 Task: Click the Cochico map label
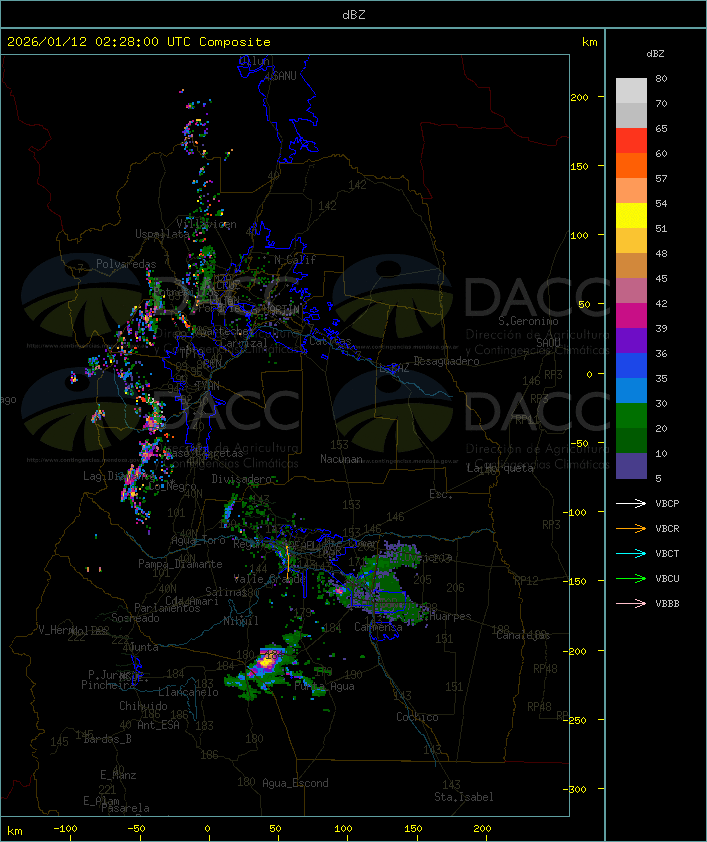417,717
